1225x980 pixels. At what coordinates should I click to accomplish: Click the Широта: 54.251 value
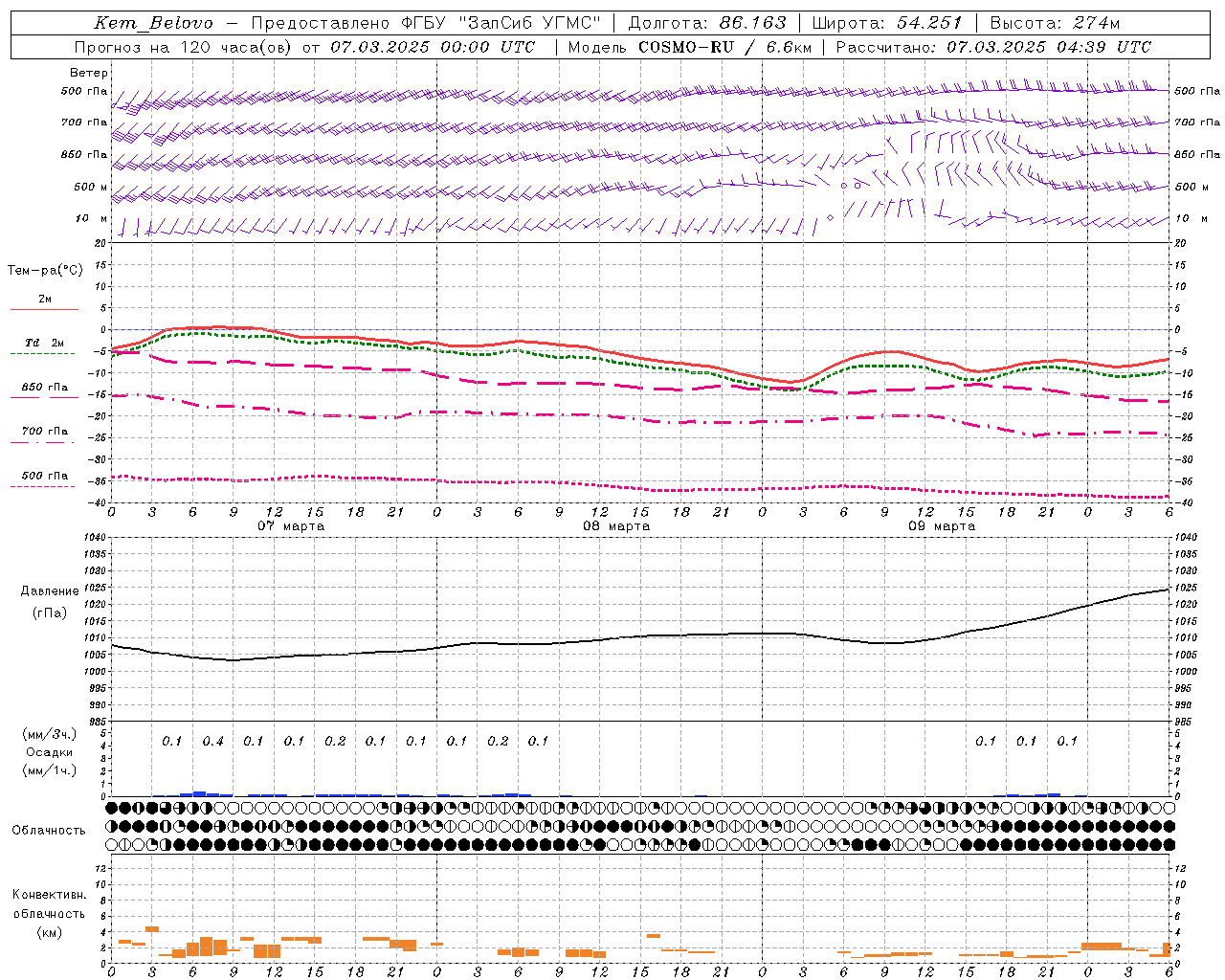(x=887, y=23)
